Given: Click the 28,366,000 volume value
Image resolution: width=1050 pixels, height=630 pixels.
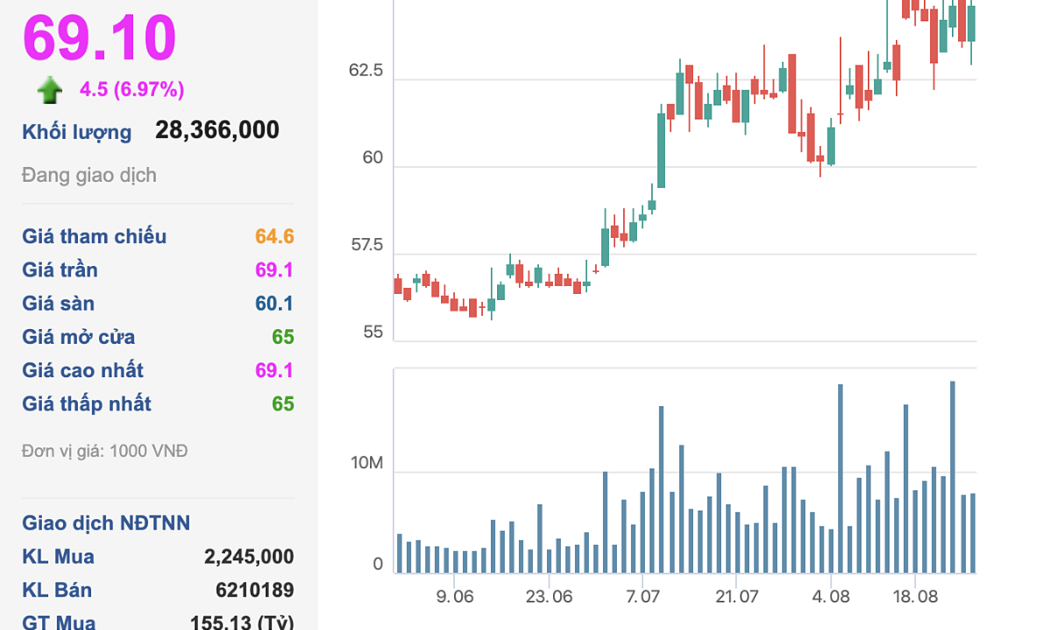Looking at the screenshot, I should (217, 130).
